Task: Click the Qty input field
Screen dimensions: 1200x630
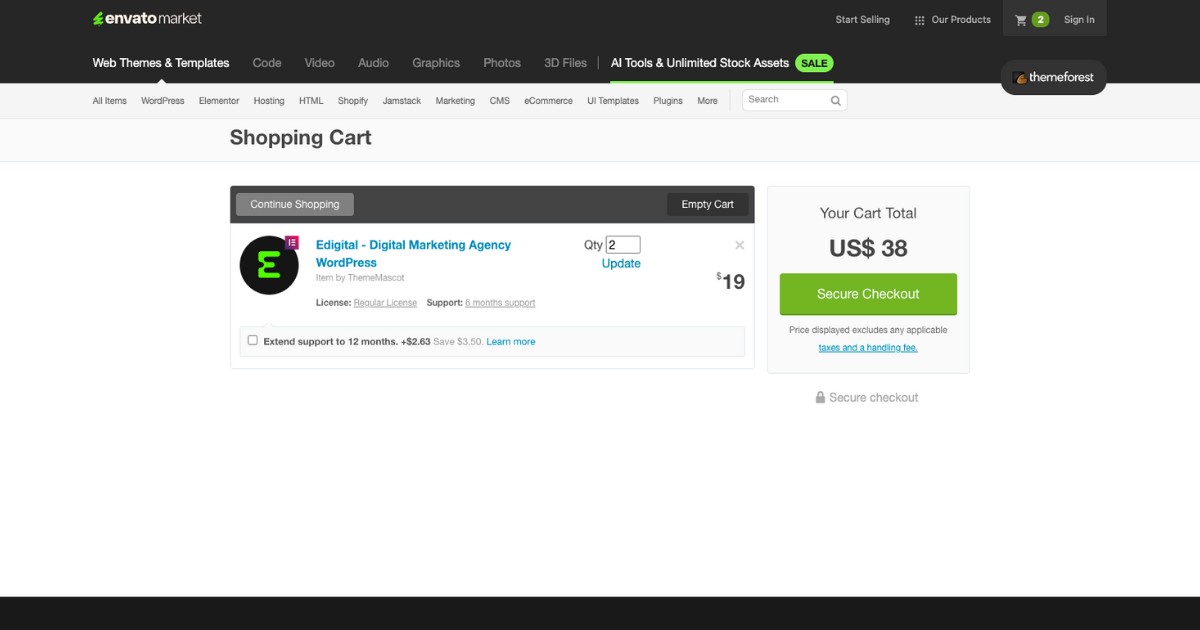Action: tap(623, 245)
